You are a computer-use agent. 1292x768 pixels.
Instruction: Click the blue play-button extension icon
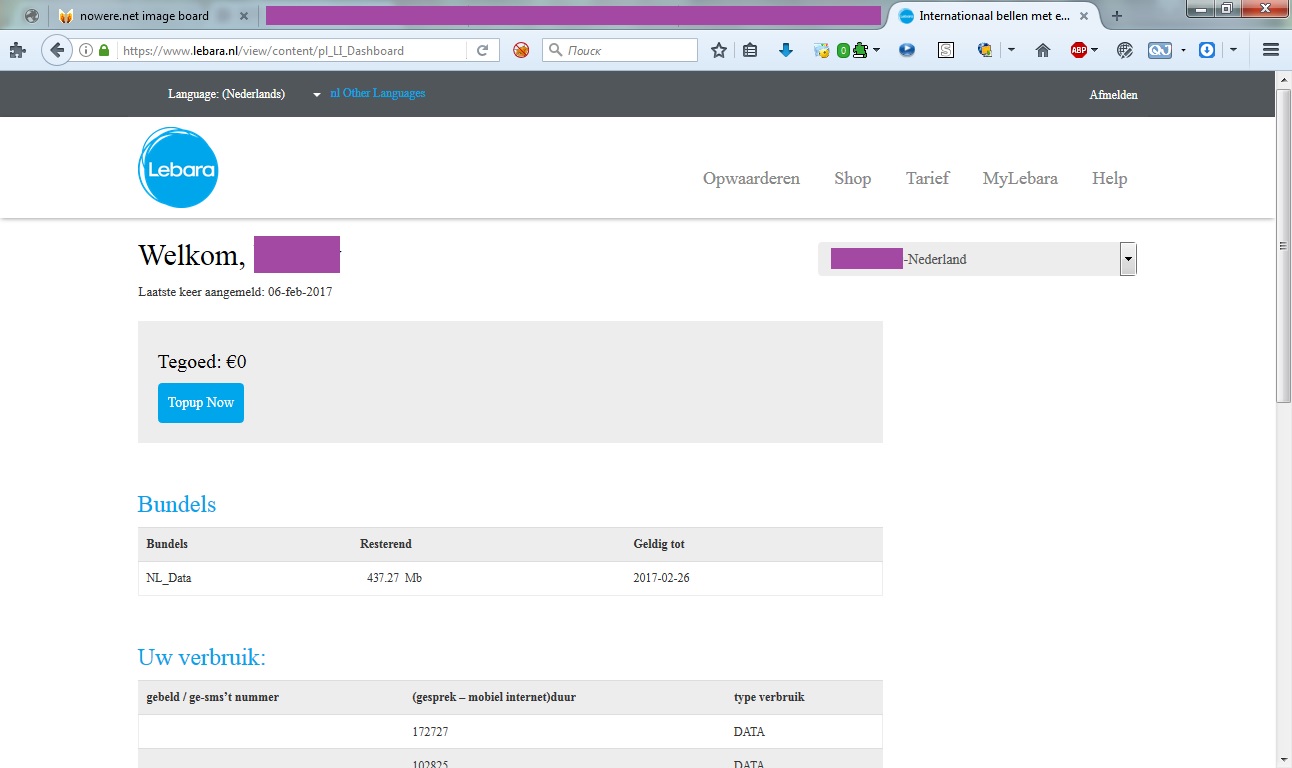(x=907, y=50)
